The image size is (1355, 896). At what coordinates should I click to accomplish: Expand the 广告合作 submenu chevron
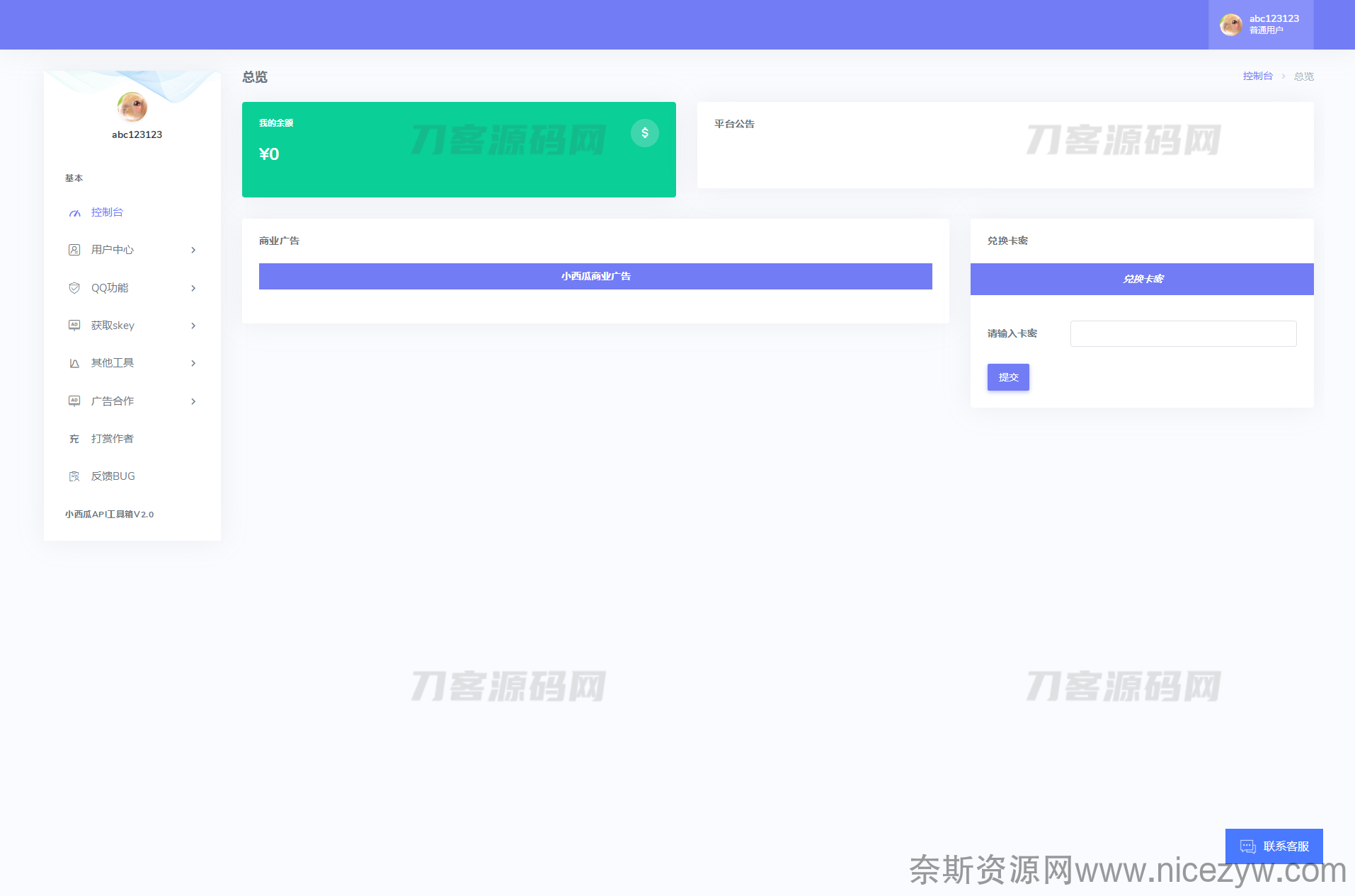[x=193, y=401]
